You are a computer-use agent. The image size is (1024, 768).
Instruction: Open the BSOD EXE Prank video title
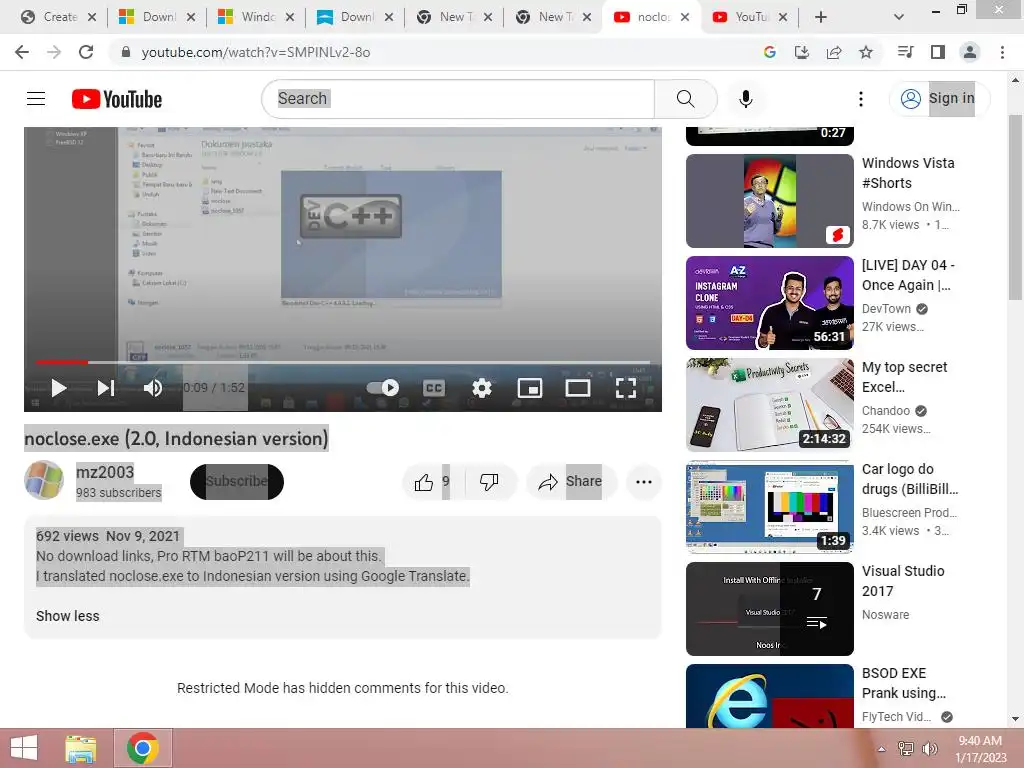[904, 682]
